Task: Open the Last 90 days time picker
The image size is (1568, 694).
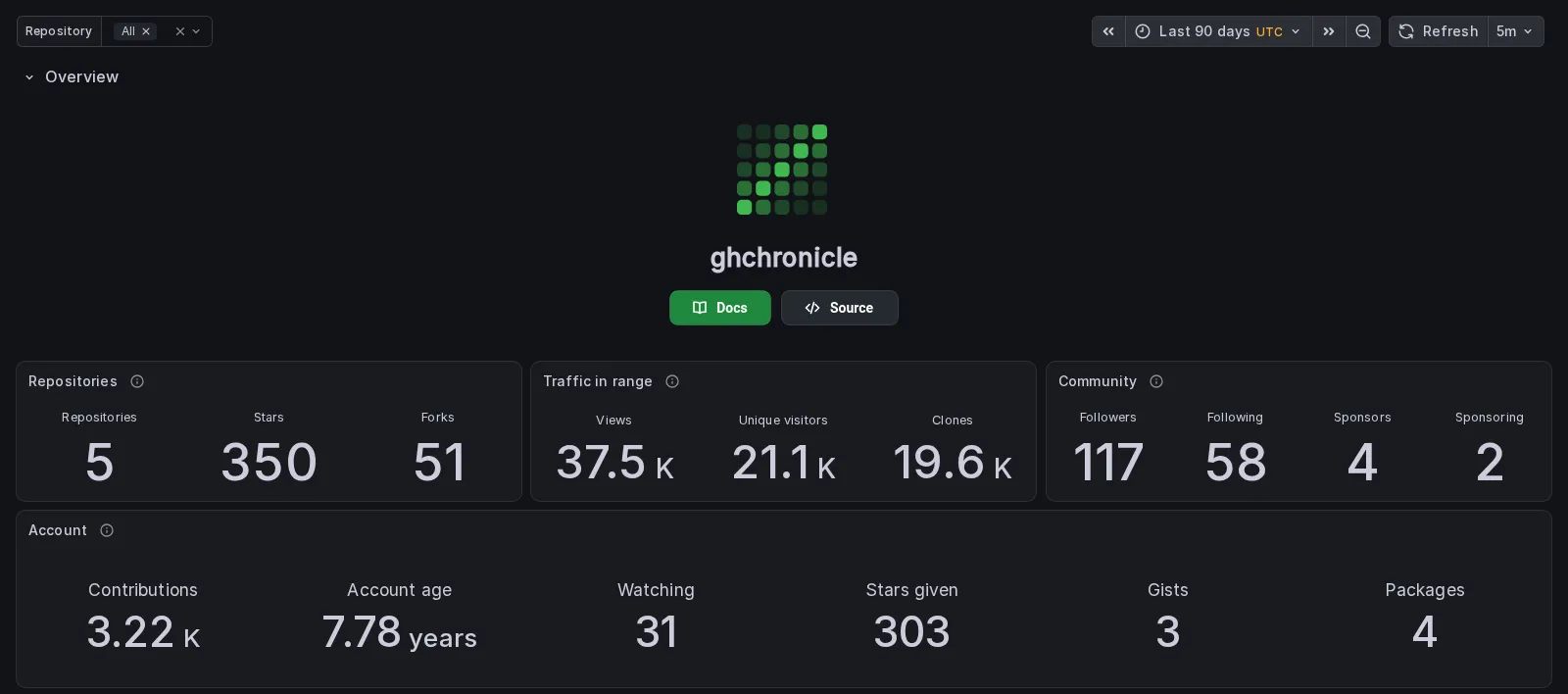Action: (x=1219, y=31)
